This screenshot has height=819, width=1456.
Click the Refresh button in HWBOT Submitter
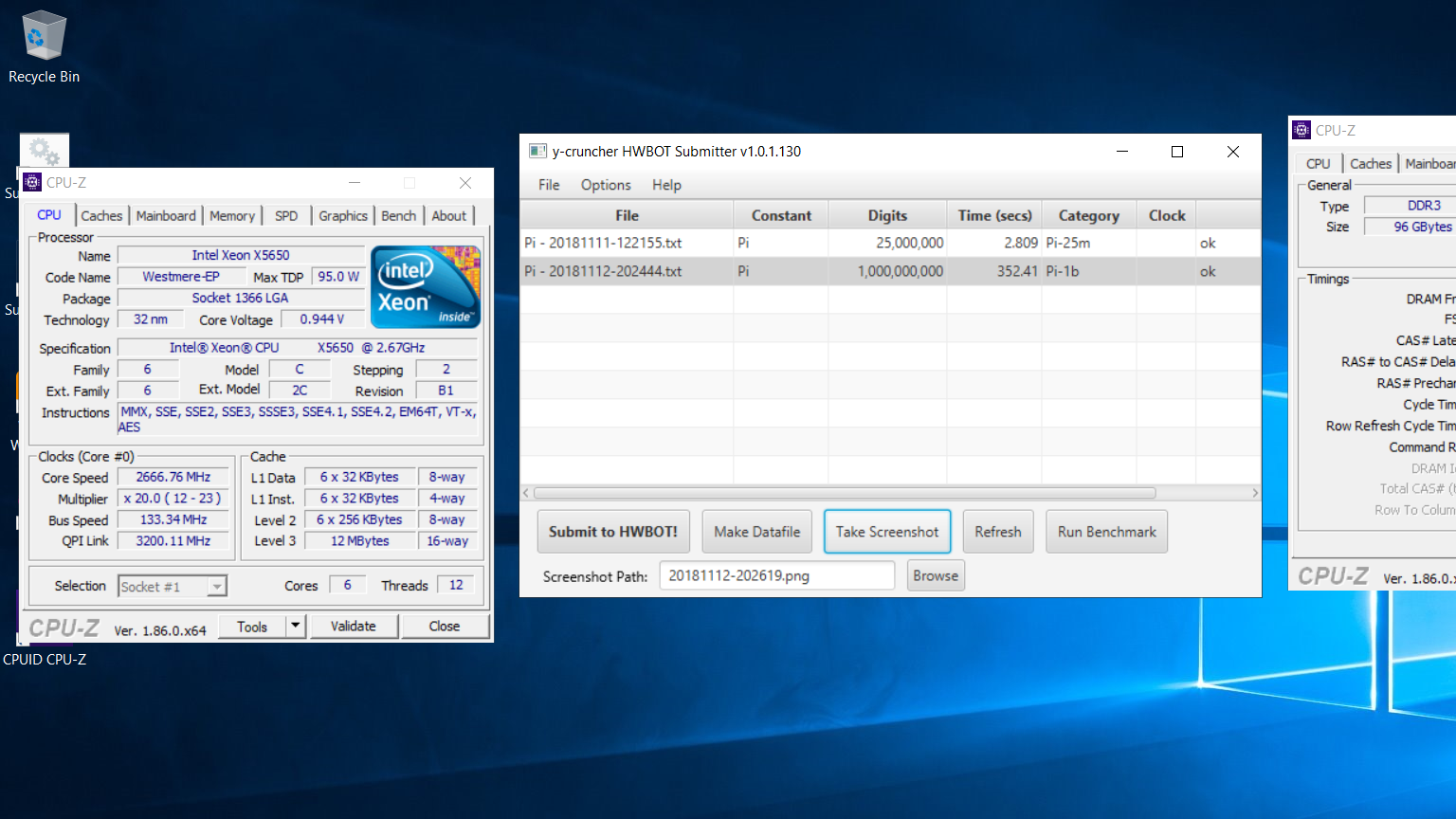click(998, 532)
